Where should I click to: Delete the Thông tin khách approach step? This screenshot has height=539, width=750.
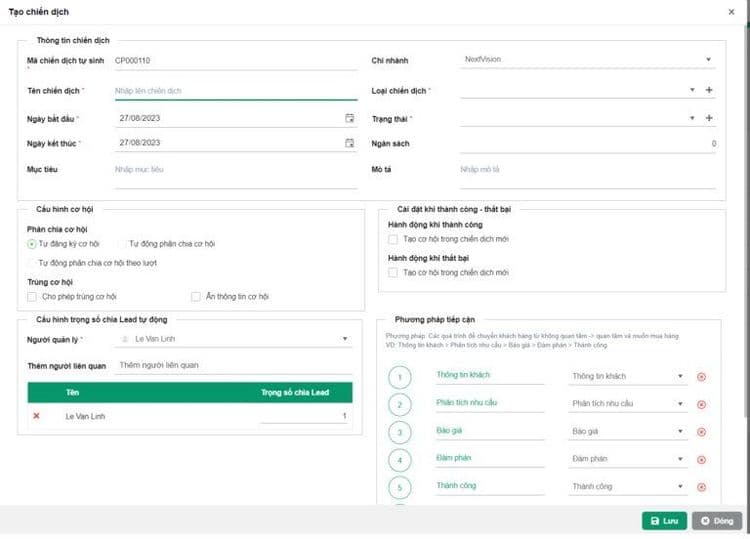[701, 377]
